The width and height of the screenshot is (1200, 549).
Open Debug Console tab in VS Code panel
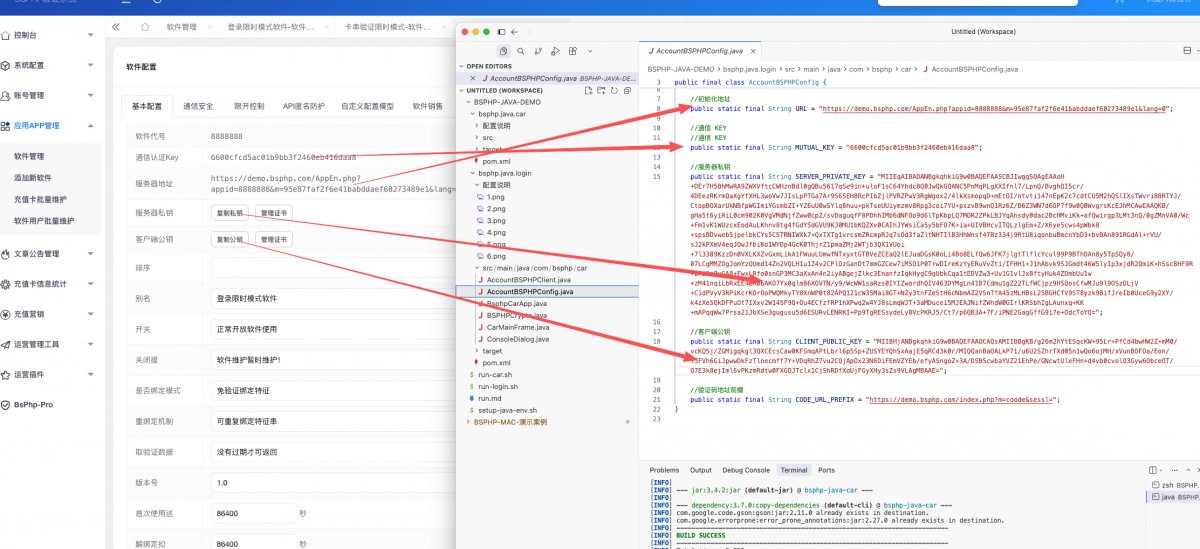(746, 470)
